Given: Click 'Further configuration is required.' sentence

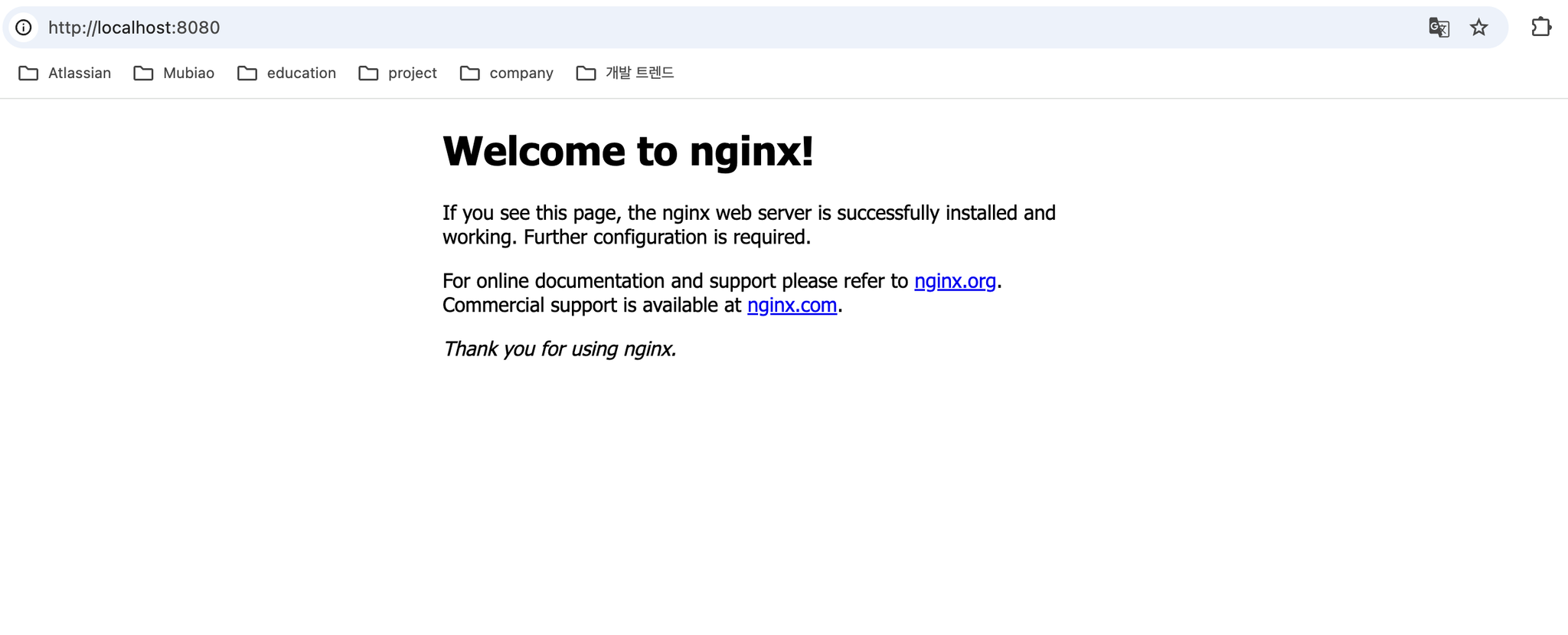Looking at the screenshot, I should pos(667,237).
